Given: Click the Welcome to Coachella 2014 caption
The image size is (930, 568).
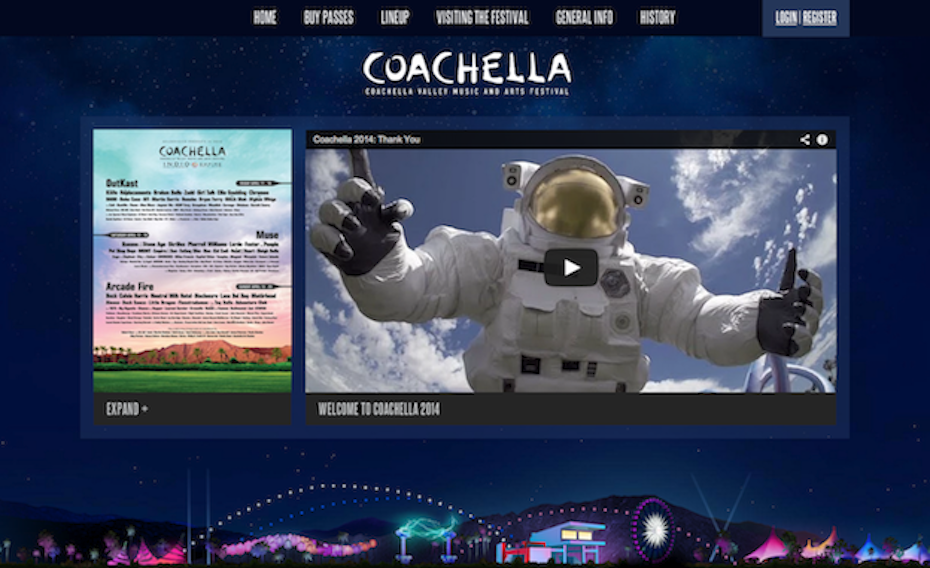Looking at the screenshot, I should 379,409.
